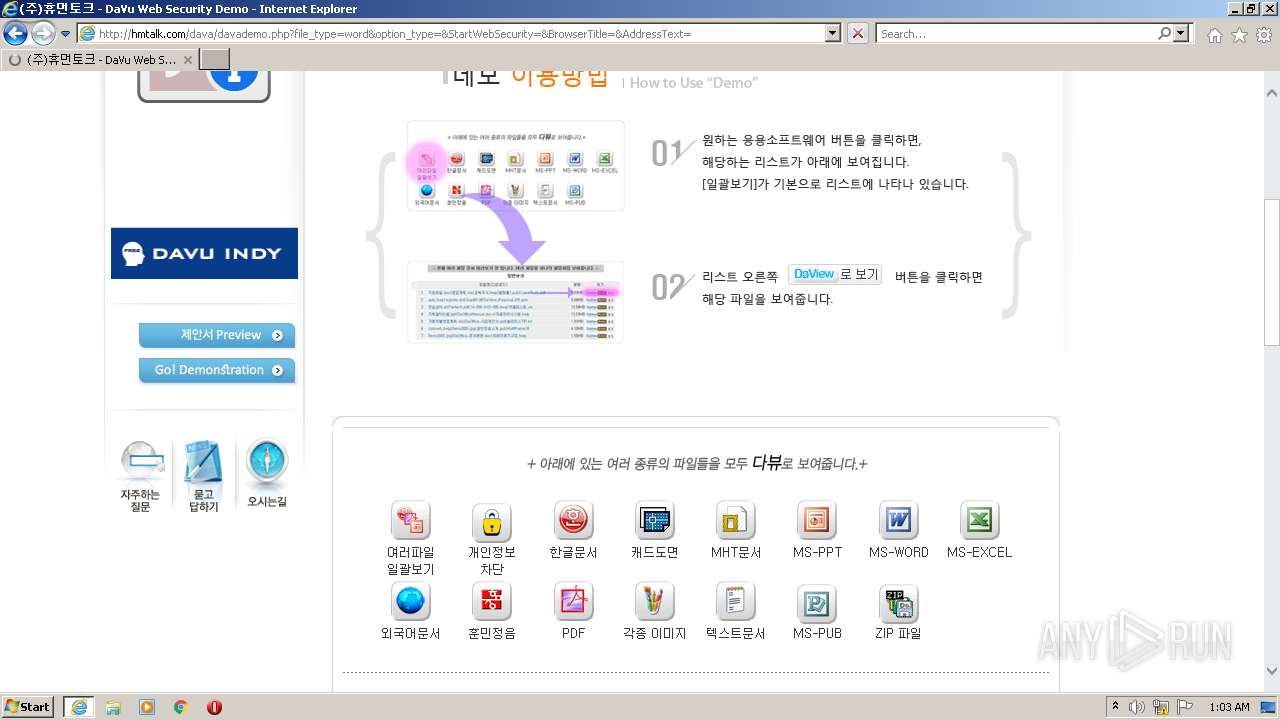1280x720 pixels.
Task: Expand the address bar dropdown arrow
Action: [833, 34]
